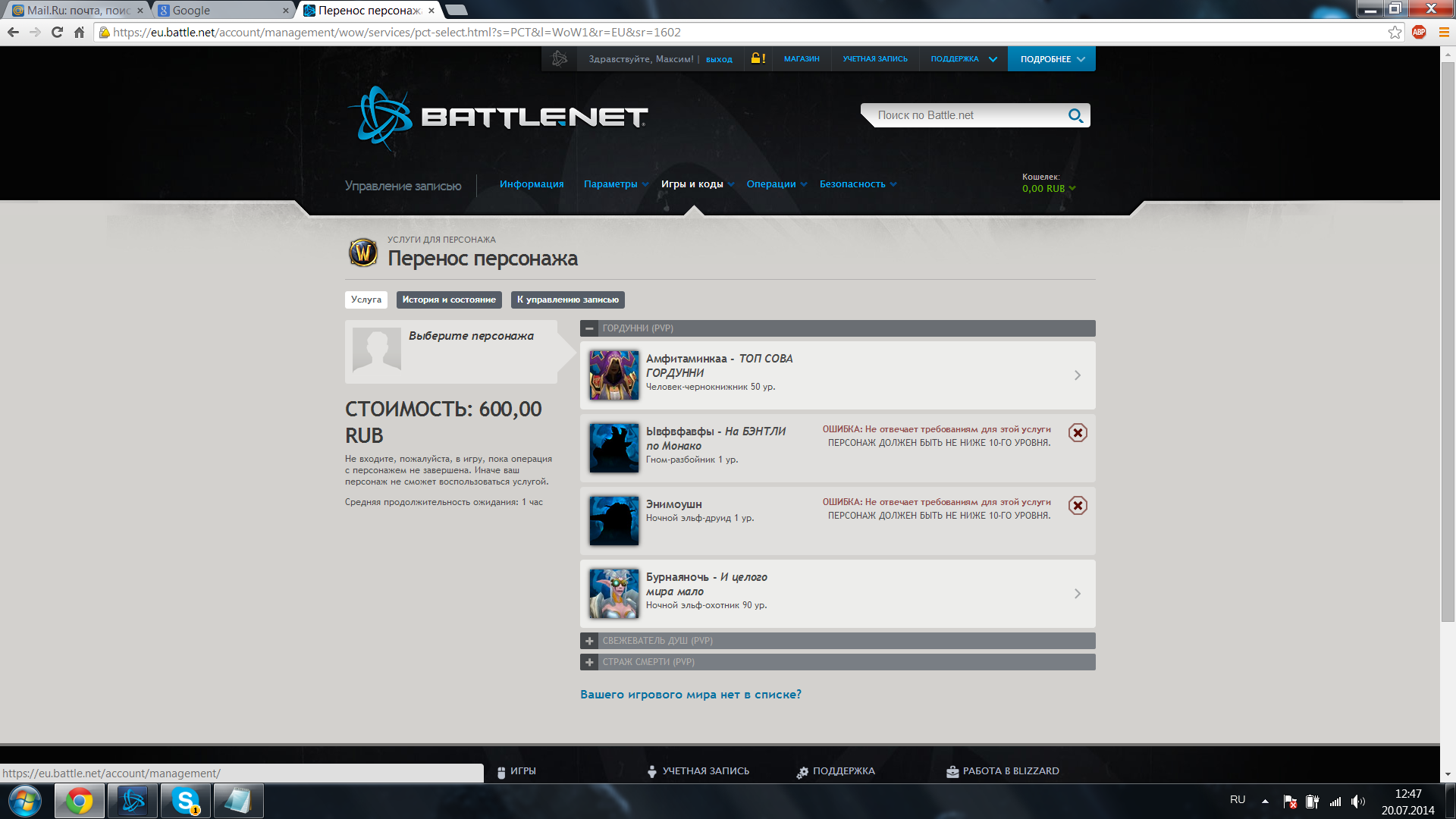Open Skype from taskbar
The image size is (1456, 819).
click(x=186, y=801)
